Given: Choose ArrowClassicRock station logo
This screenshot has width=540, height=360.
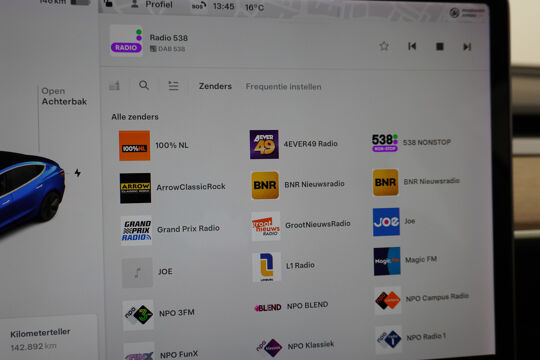Looking at the screenshot, I should (x=135, y=188).
